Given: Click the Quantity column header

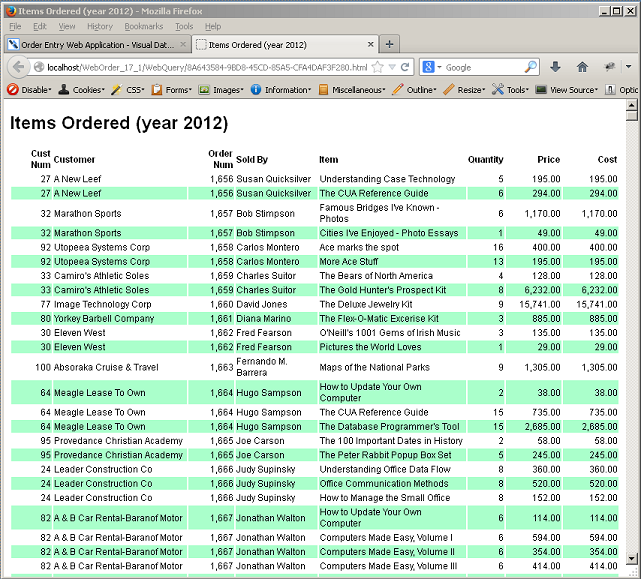Looking at the screenshot, I should [x=485, y=159].
